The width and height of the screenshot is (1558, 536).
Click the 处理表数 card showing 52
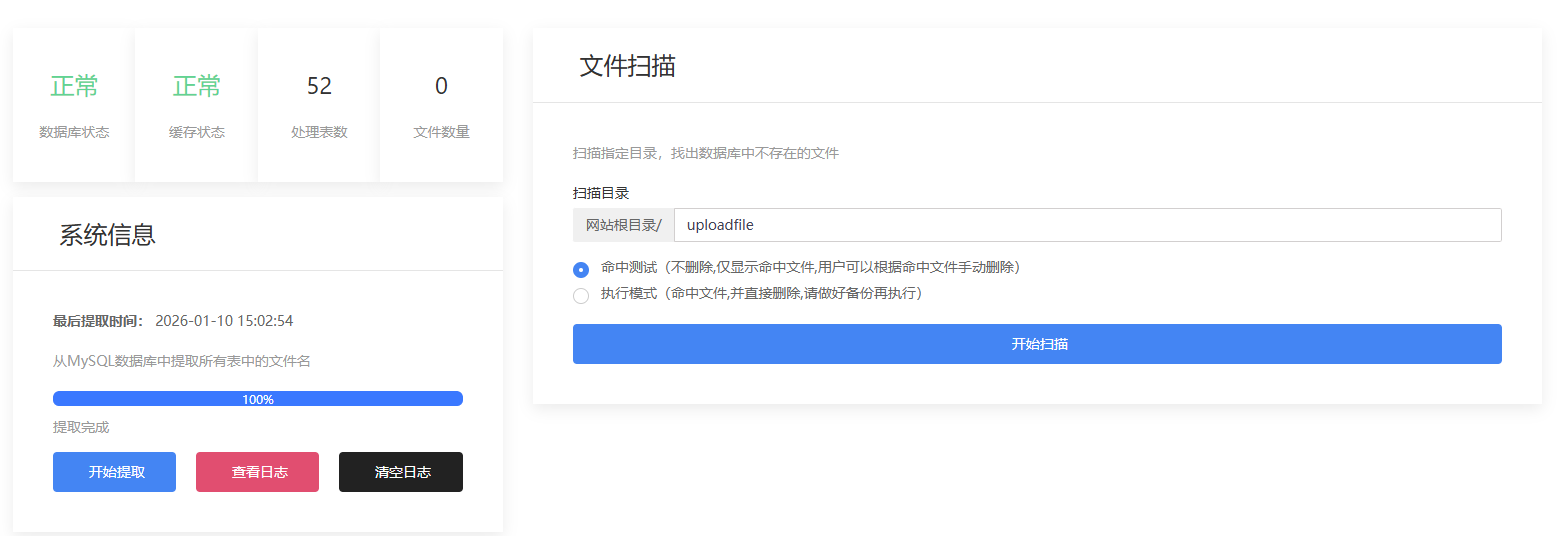pyautogui.click(x=319, y=105)
